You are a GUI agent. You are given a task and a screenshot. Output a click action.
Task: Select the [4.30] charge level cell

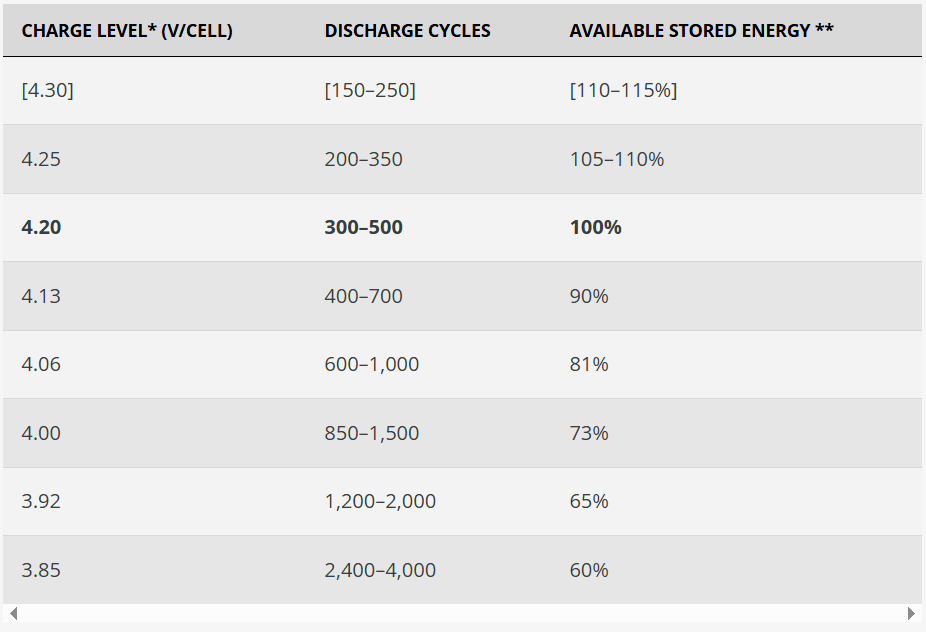(47, 90)
